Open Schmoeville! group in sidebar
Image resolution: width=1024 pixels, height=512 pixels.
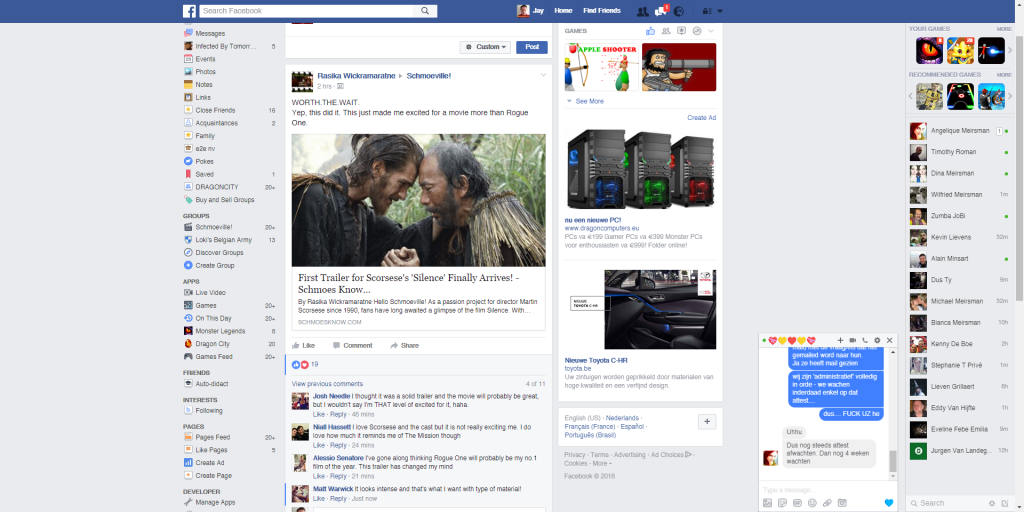[x=214, y=227]
